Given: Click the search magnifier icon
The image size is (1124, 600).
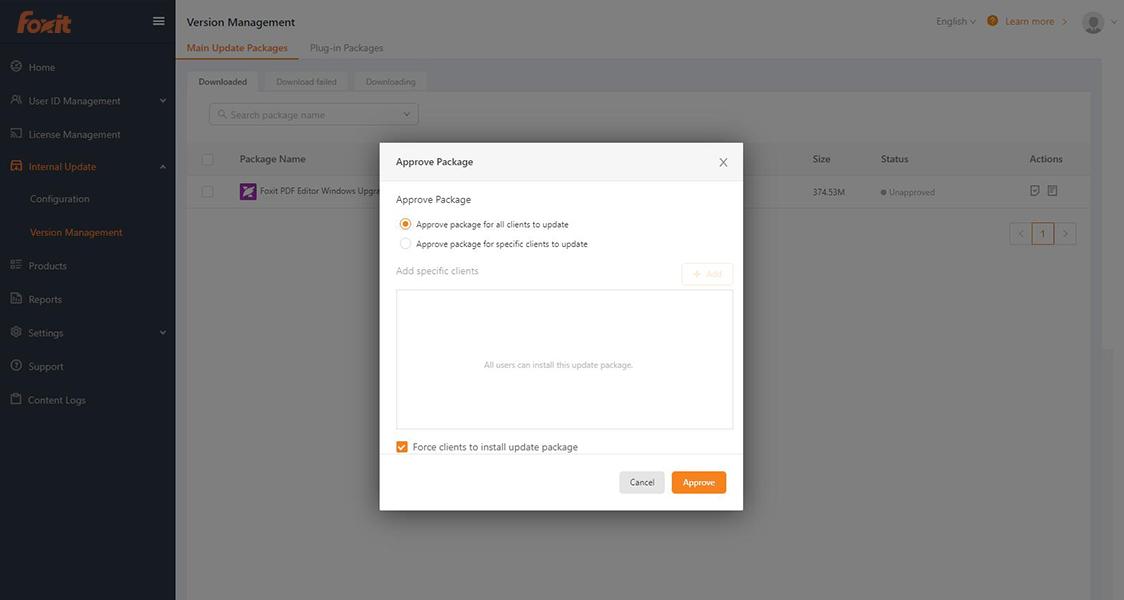Looking at the screenshot, I should click(x=222, y=114).
